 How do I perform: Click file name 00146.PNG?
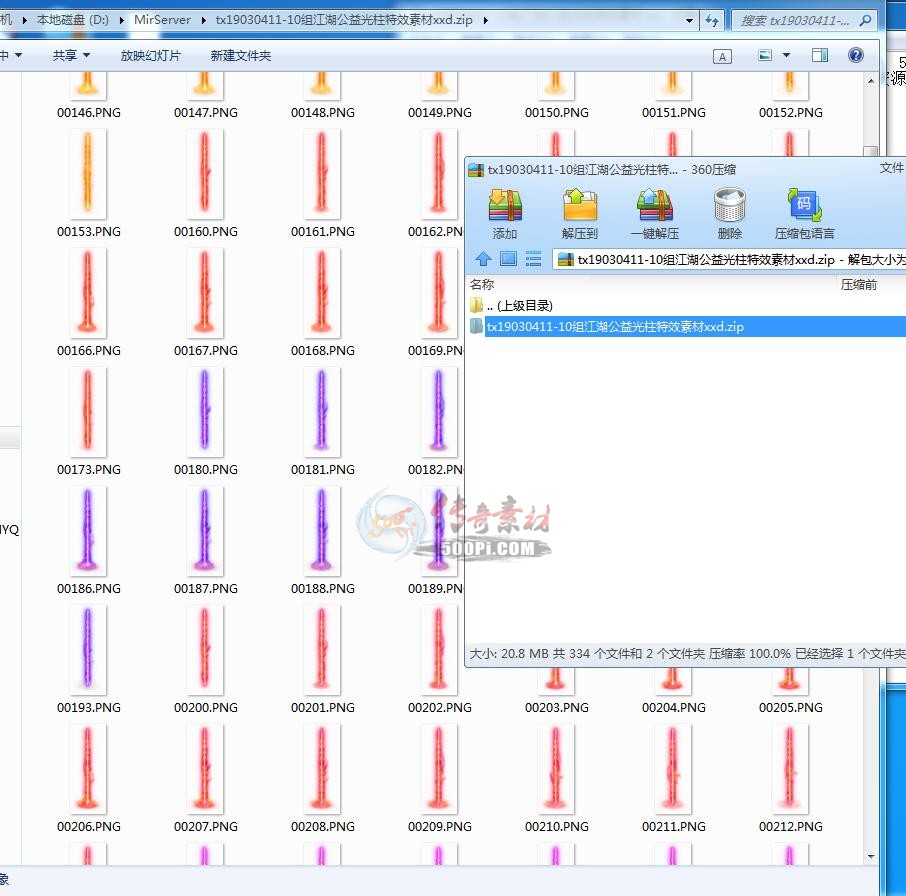[x=89, y=113]
